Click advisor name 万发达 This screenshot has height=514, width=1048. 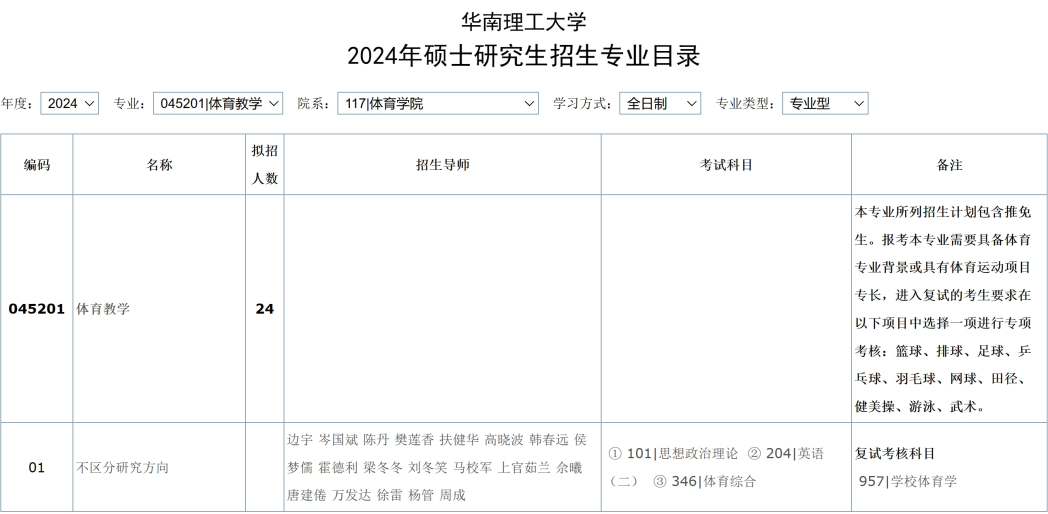pyautogui.click(x=352, y=495)
